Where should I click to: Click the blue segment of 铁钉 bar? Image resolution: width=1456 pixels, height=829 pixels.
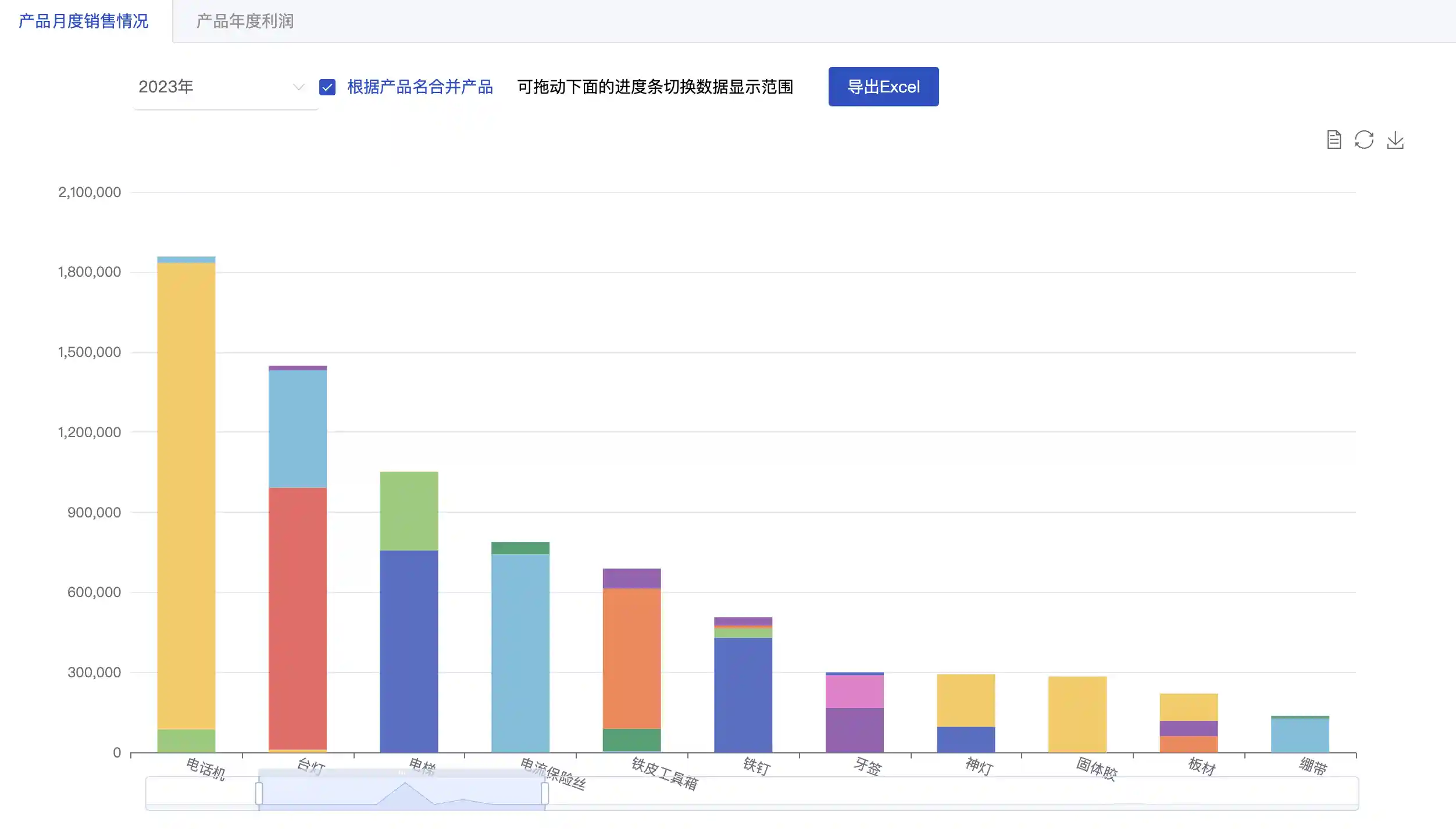(743, 695)
